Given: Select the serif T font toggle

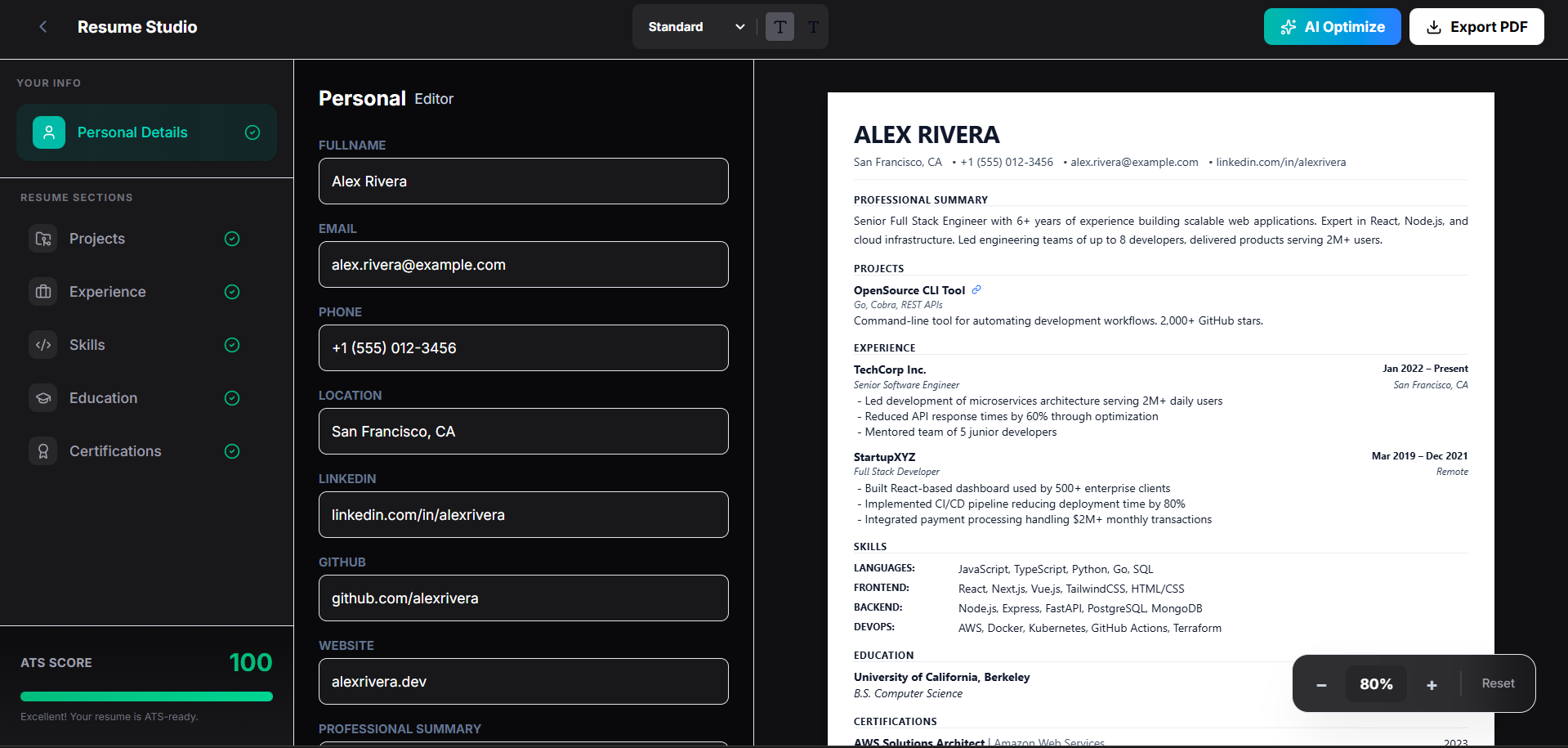Looking at the screenshot, I should click(814, 27).
